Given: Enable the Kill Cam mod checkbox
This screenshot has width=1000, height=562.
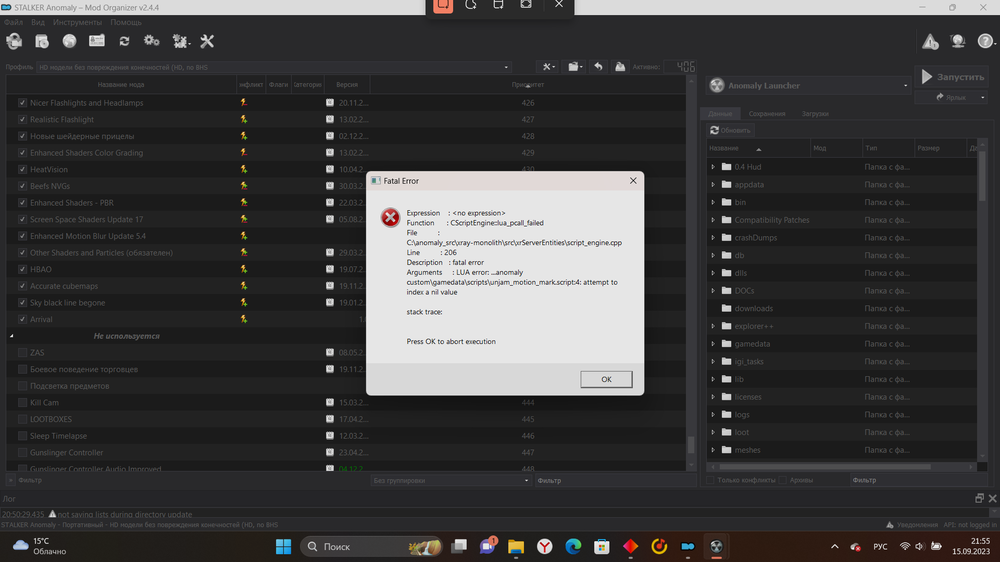Looking at the screenshot, I should (23, 403).
